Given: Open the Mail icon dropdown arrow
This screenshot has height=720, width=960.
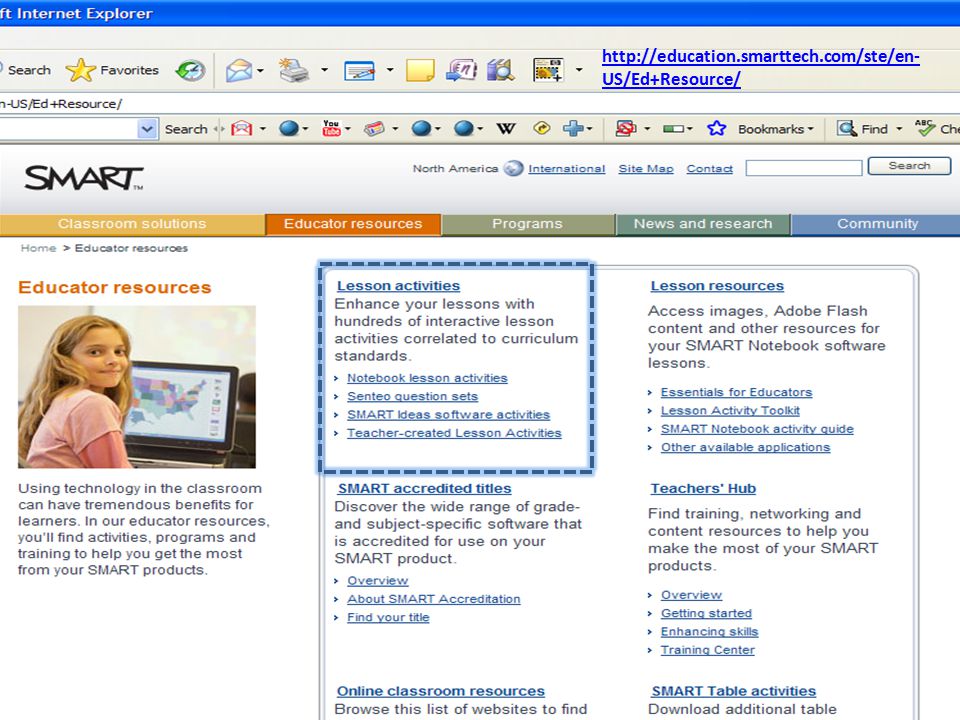Looking at the screenshot, I should [261, 70].
